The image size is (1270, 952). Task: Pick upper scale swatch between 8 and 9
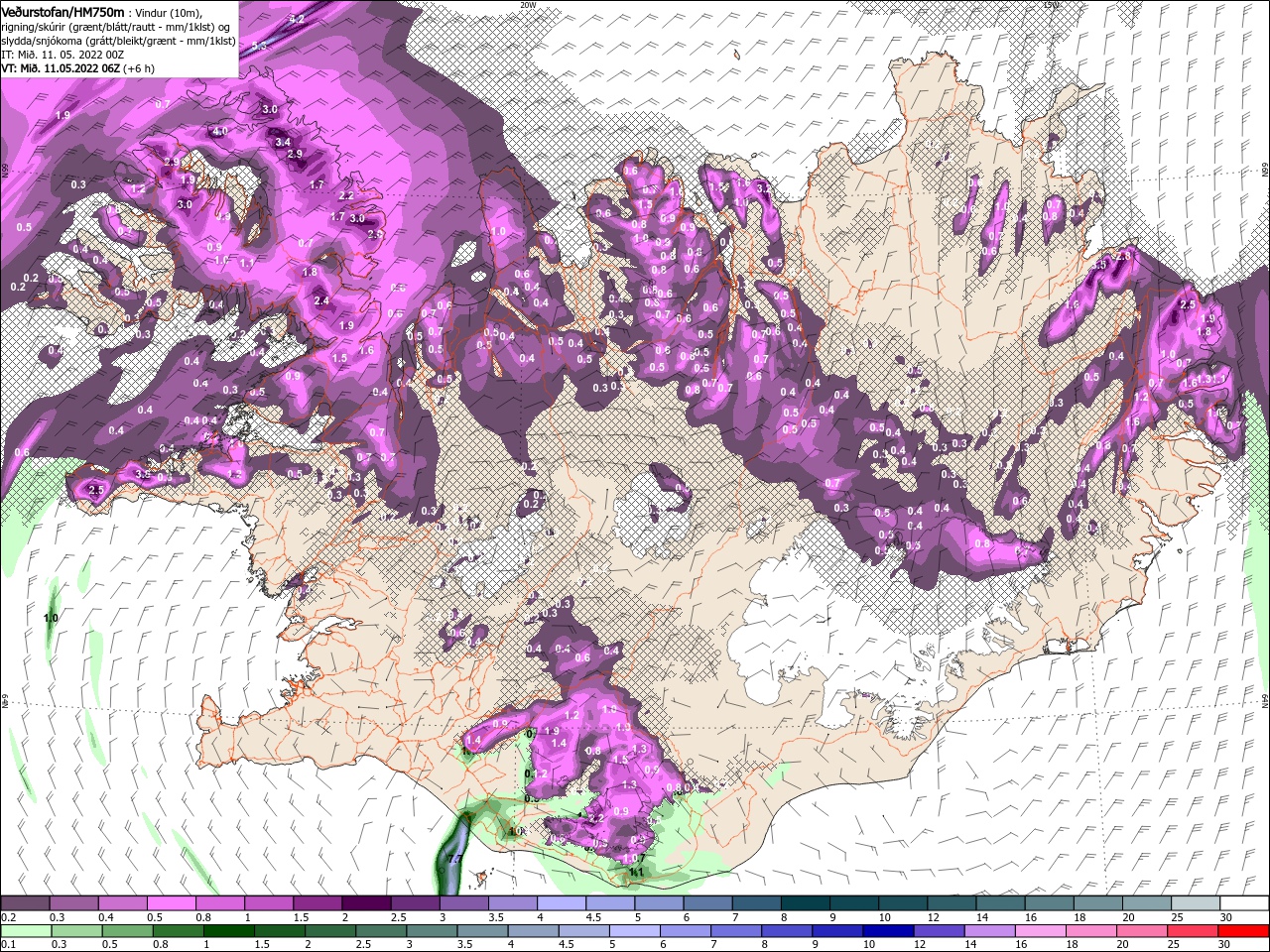point(806,903)
